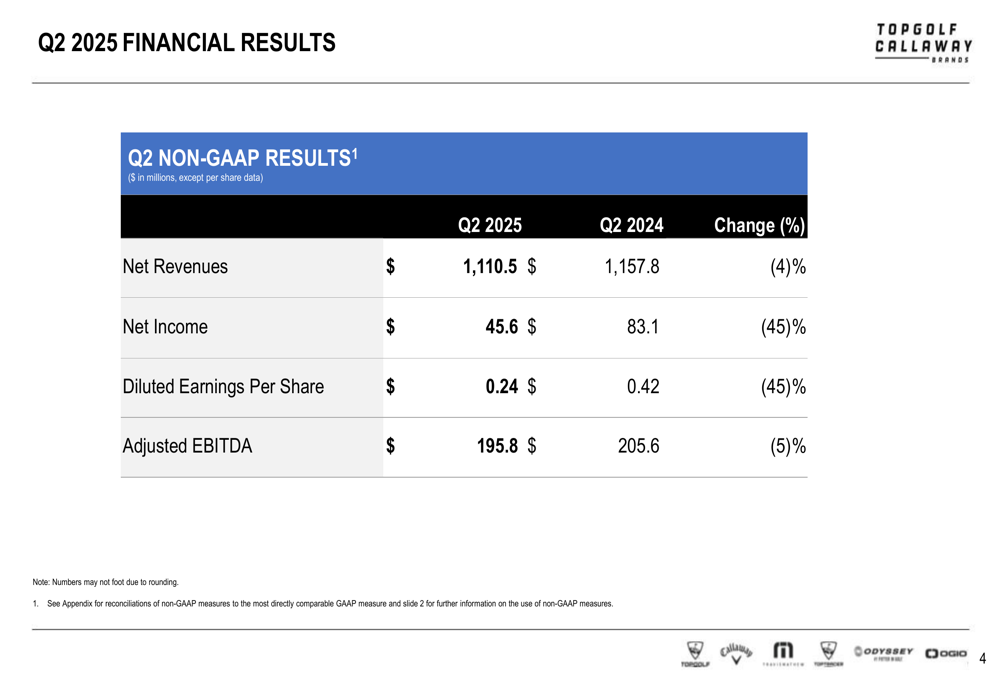The width and height of the screenshot is (1000, 685).
Task: Select the Q2 2025 column header
Action: tap(490, 225)
